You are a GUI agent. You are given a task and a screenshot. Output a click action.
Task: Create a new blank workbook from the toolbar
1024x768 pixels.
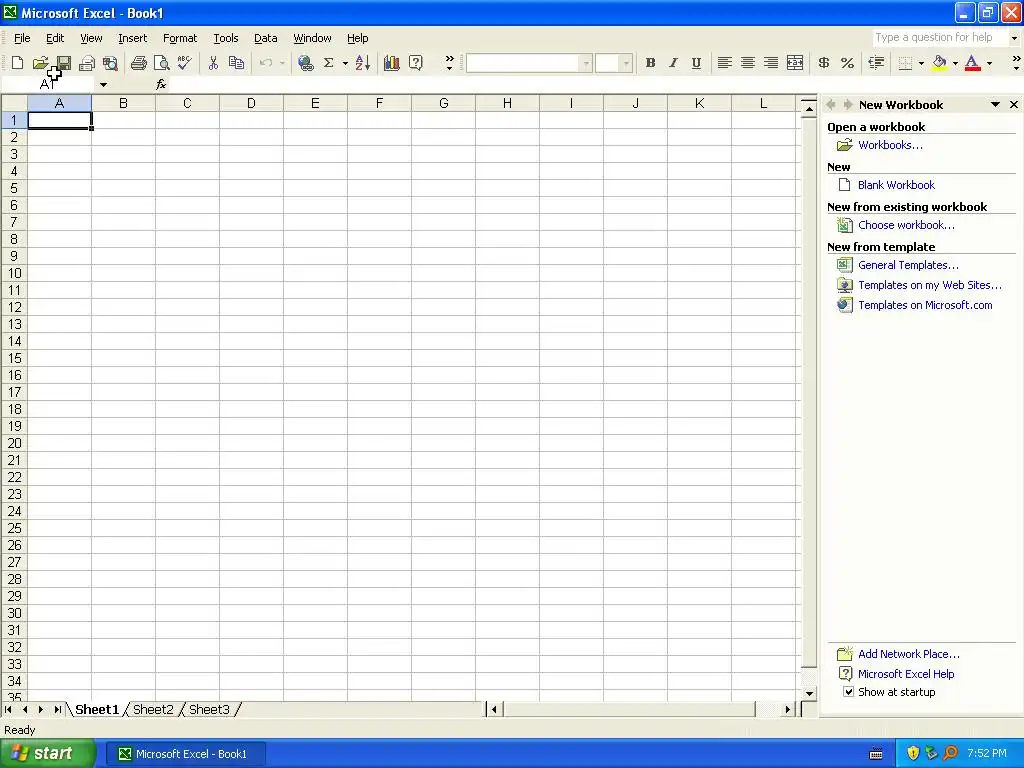(18, 63)
